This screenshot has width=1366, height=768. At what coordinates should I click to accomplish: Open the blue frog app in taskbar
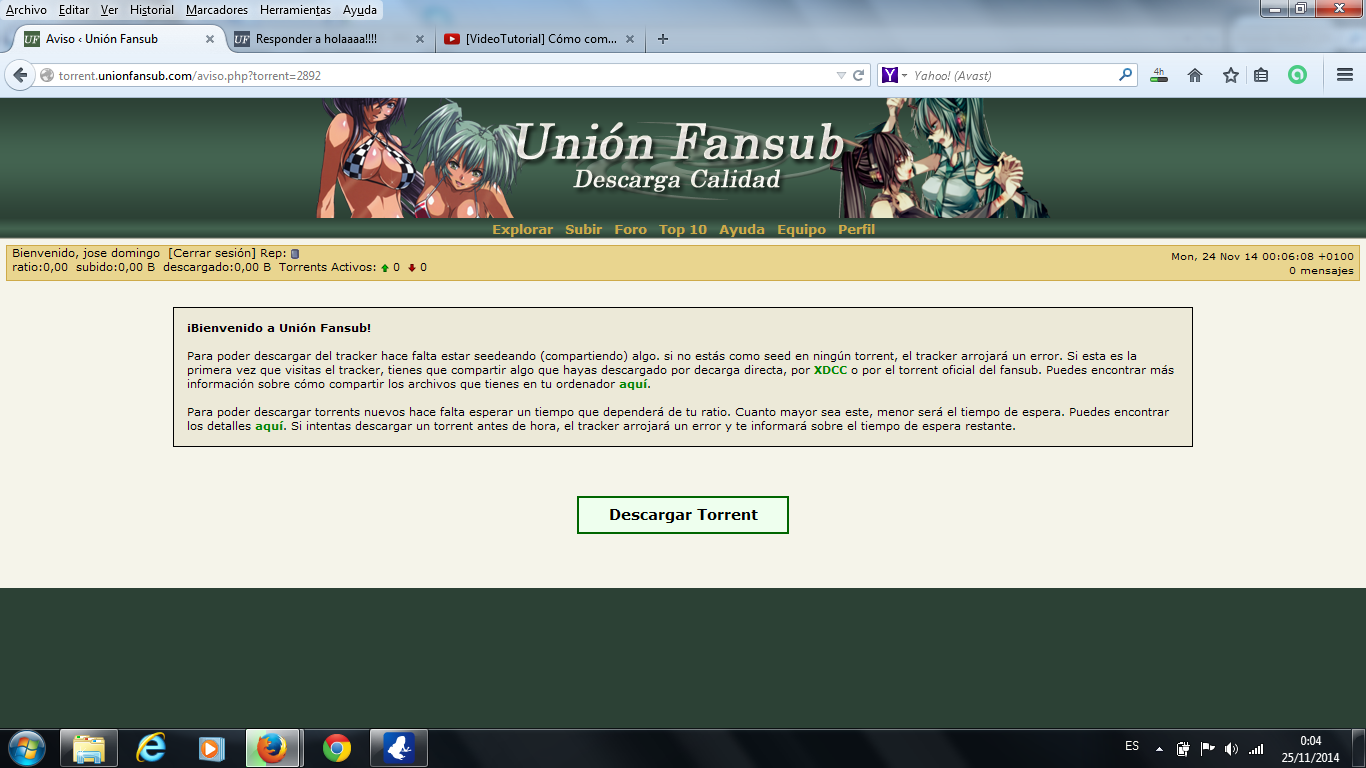point(399,748)
